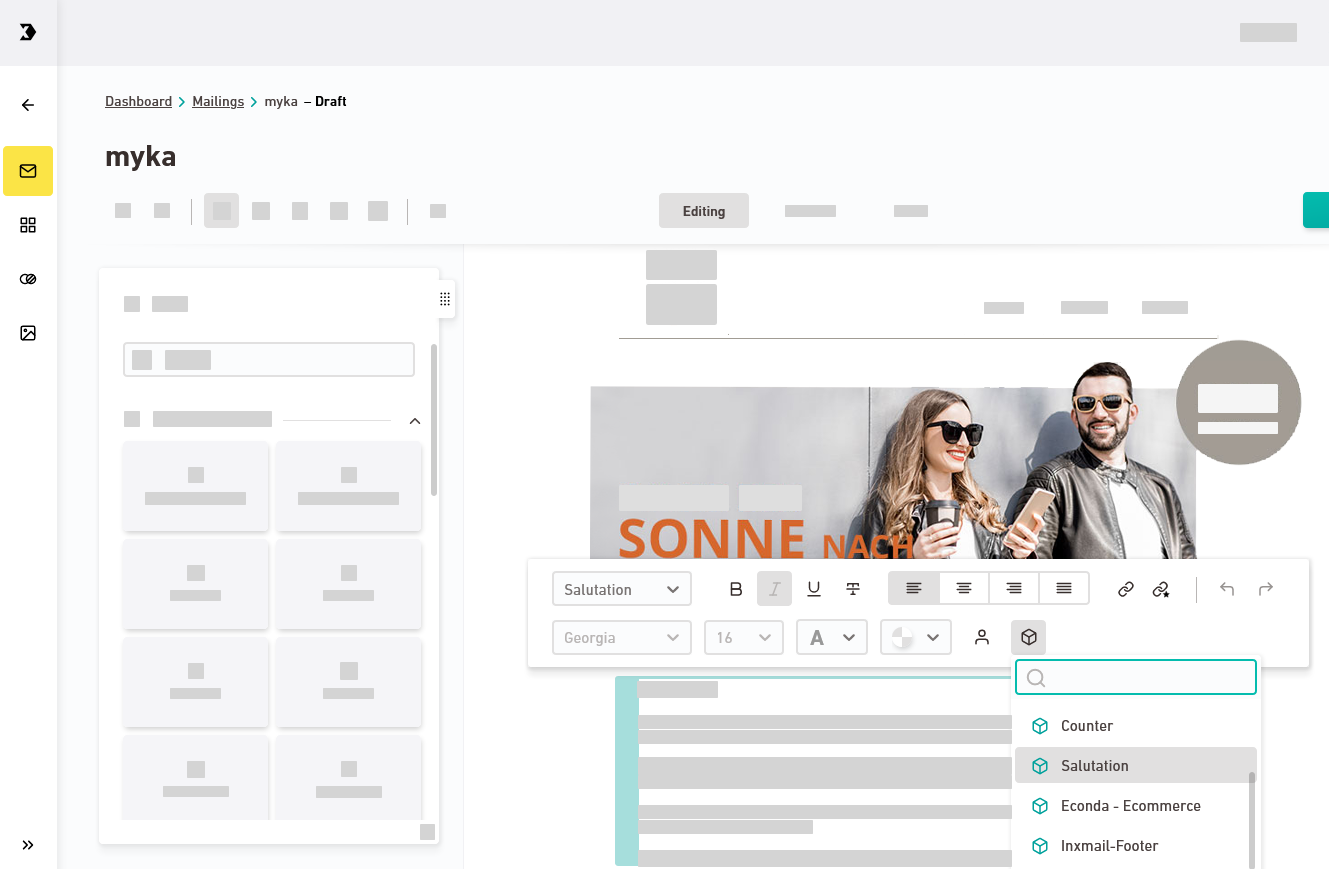Choose Inxmail-Footer from the module list
This screenshot has height=869, width=1329.
pyautogui.click(x=1109, y=846)
